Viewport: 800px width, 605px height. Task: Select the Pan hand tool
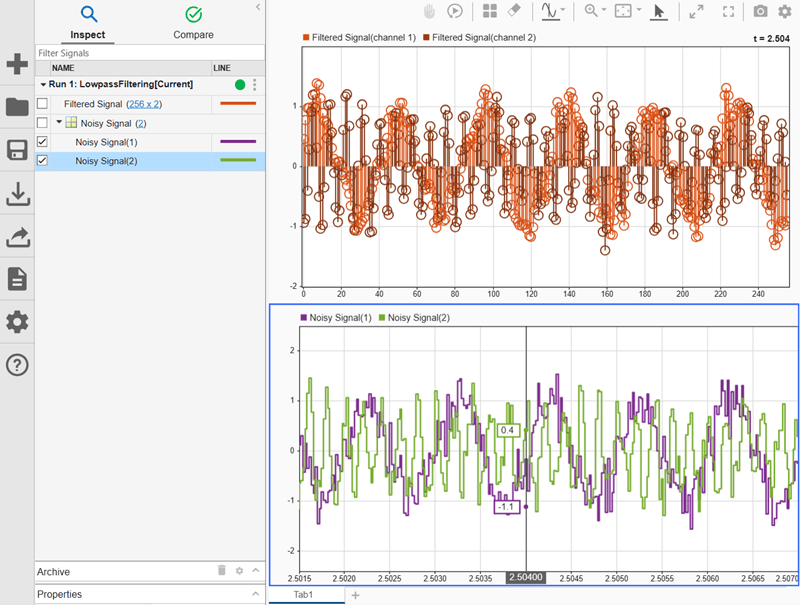tap(429, 11)
